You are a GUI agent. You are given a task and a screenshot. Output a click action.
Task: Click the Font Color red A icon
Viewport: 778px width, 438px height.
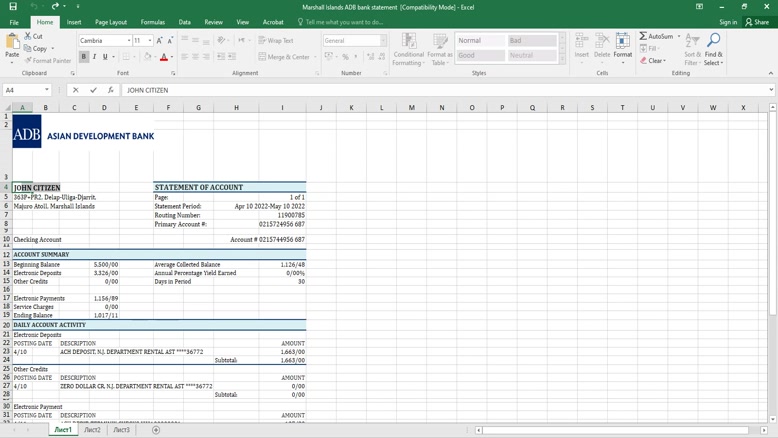pos(164,57)
